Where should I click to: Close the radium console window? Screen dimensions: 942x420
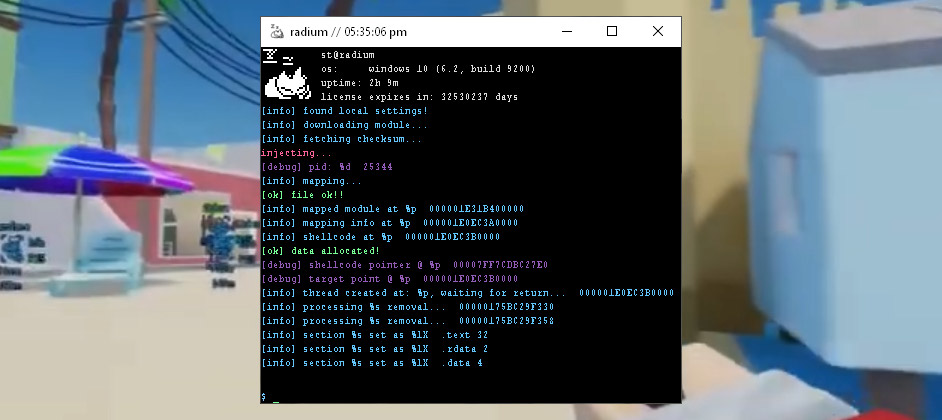tap(658, 31)
